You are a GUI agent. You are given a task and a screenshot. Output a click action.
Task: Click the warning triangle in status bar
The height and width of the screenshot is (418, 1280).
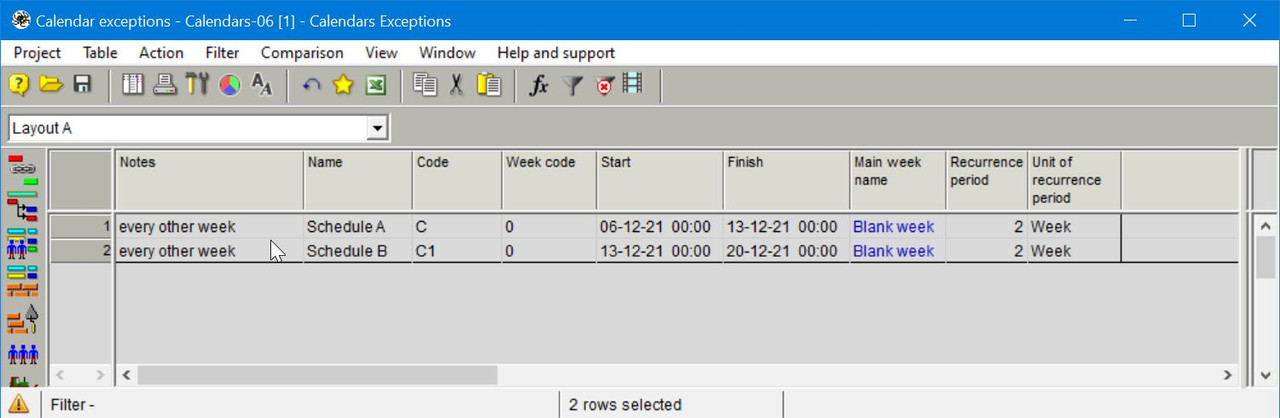(x=19, y=404)
